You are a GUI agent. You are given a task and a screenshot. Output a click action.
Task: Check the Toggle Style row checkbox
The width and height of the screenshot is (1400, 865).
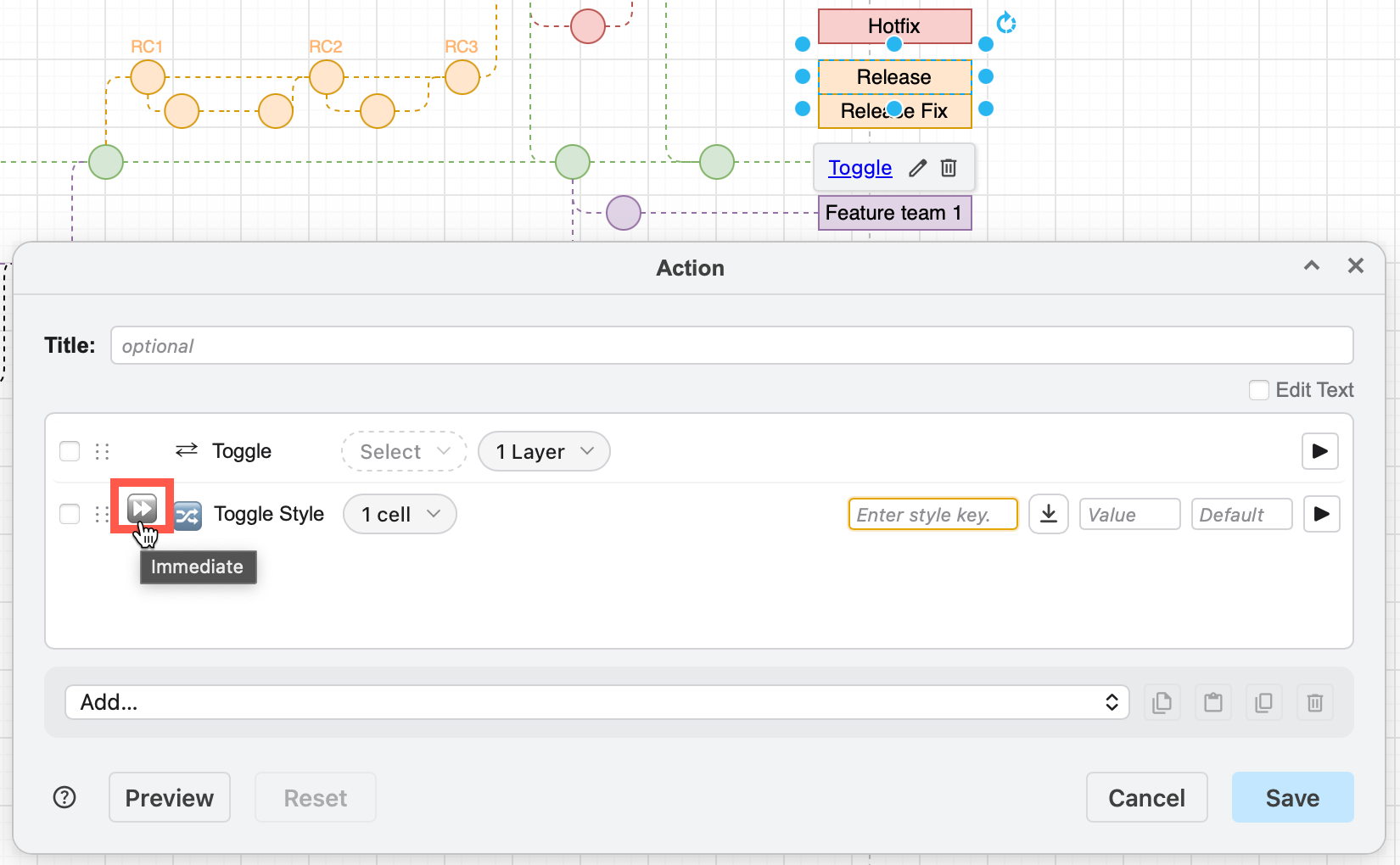pos(70,514)
